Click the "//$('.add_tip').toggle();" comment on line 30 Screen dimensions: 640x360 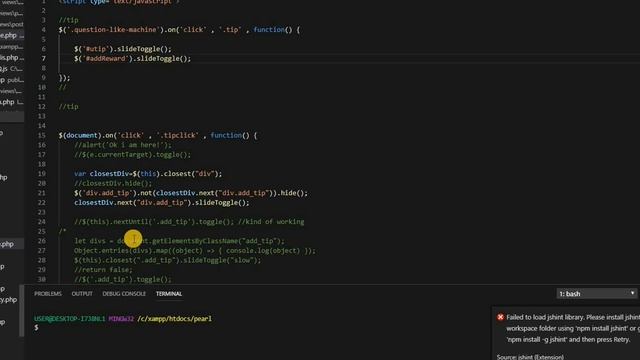(x=122, y=280)
